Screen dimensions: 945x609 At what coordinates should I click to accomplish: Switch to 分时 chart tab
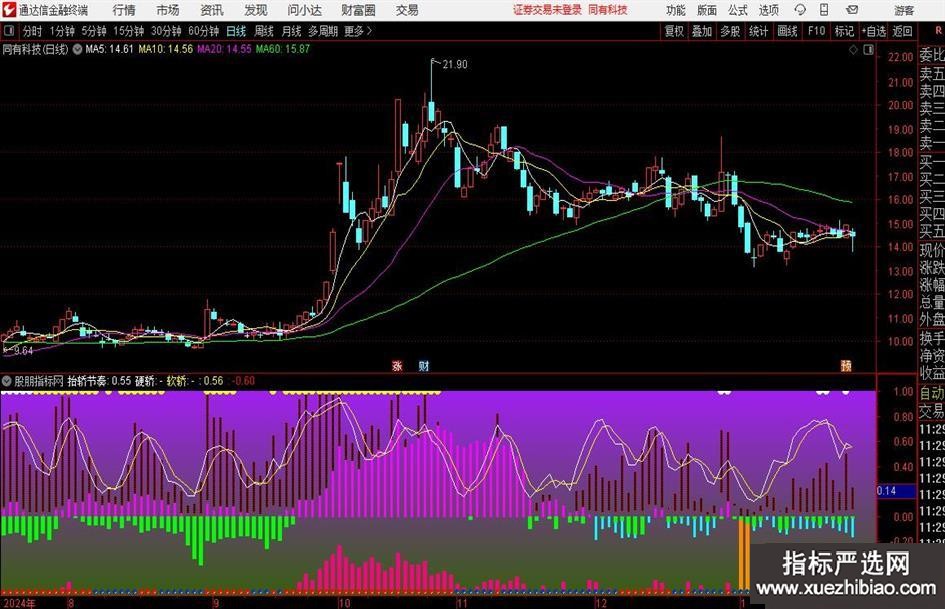33,31
